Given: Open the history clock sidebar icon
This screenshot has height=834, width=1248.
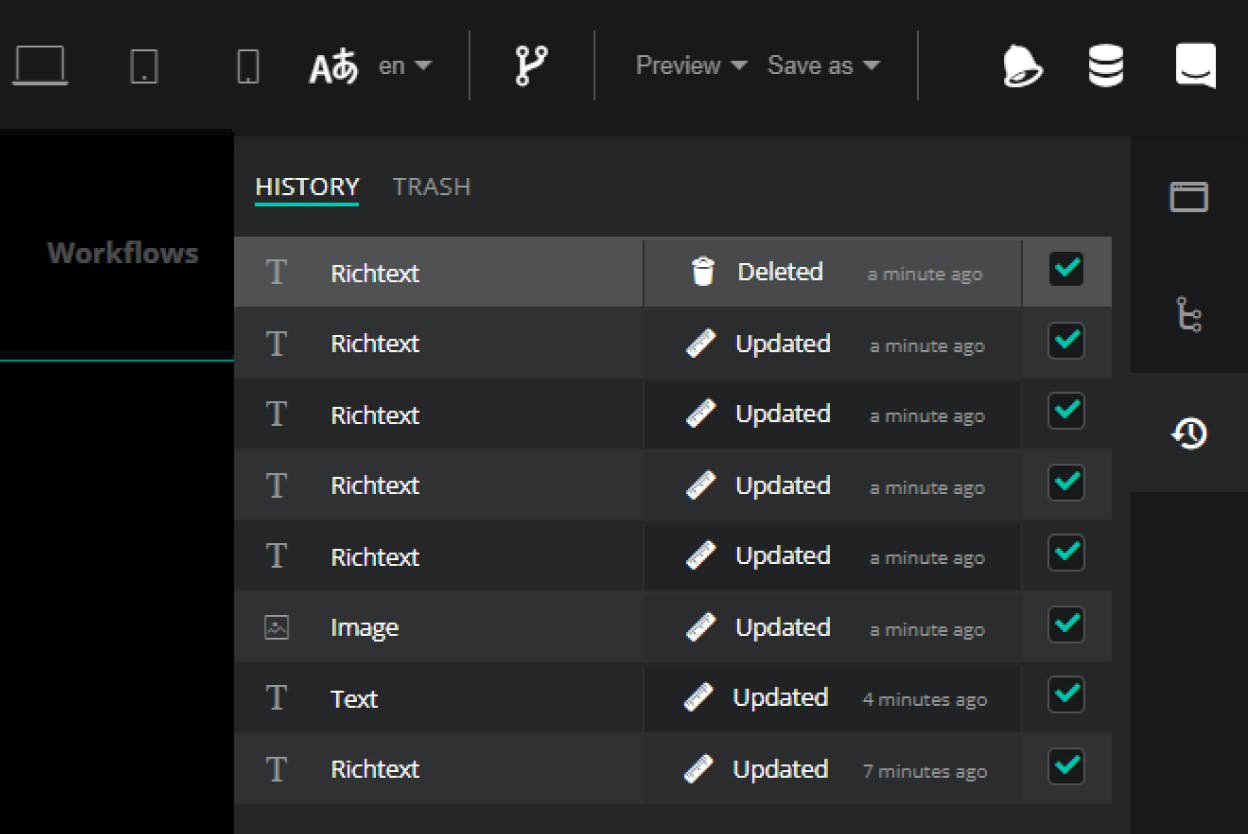Looking at the screenshot, I should click(1189, 433).
